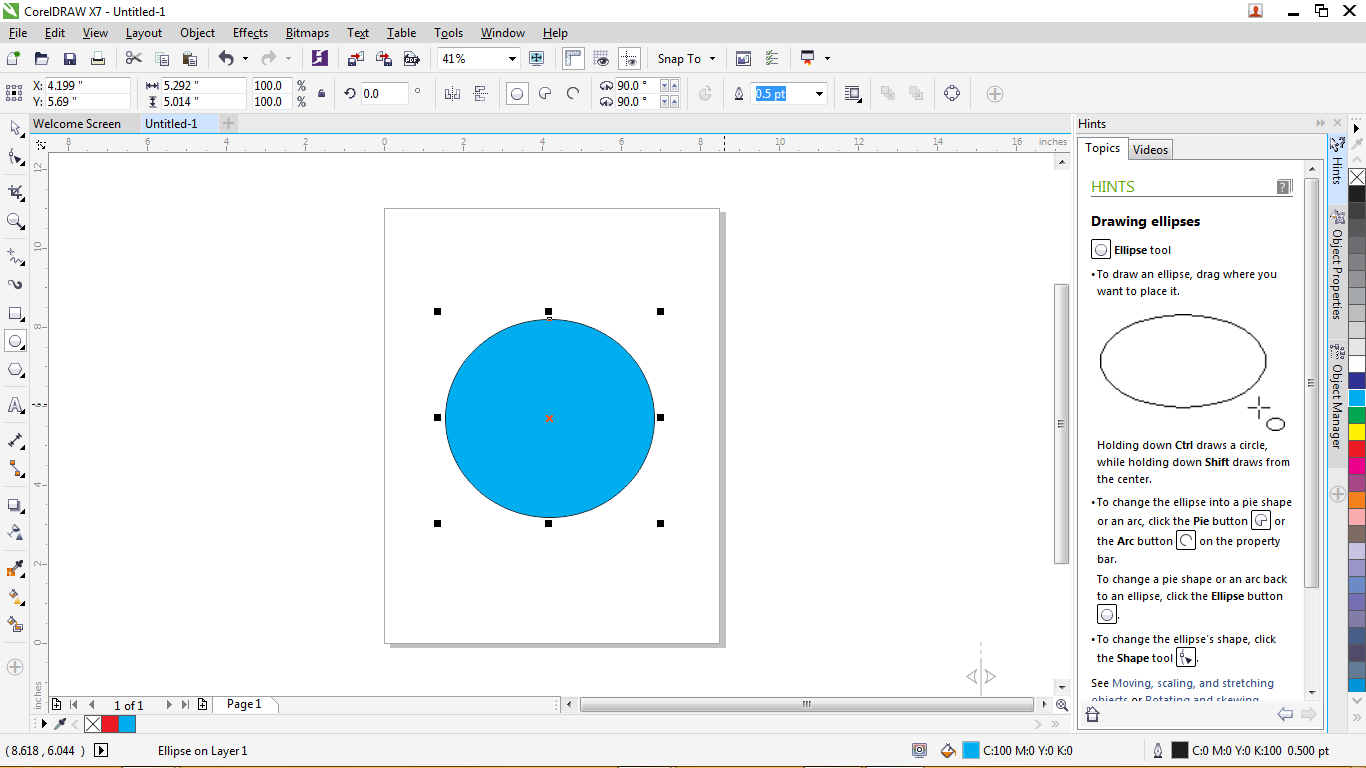Activate the Crop tool

(16, 191)
